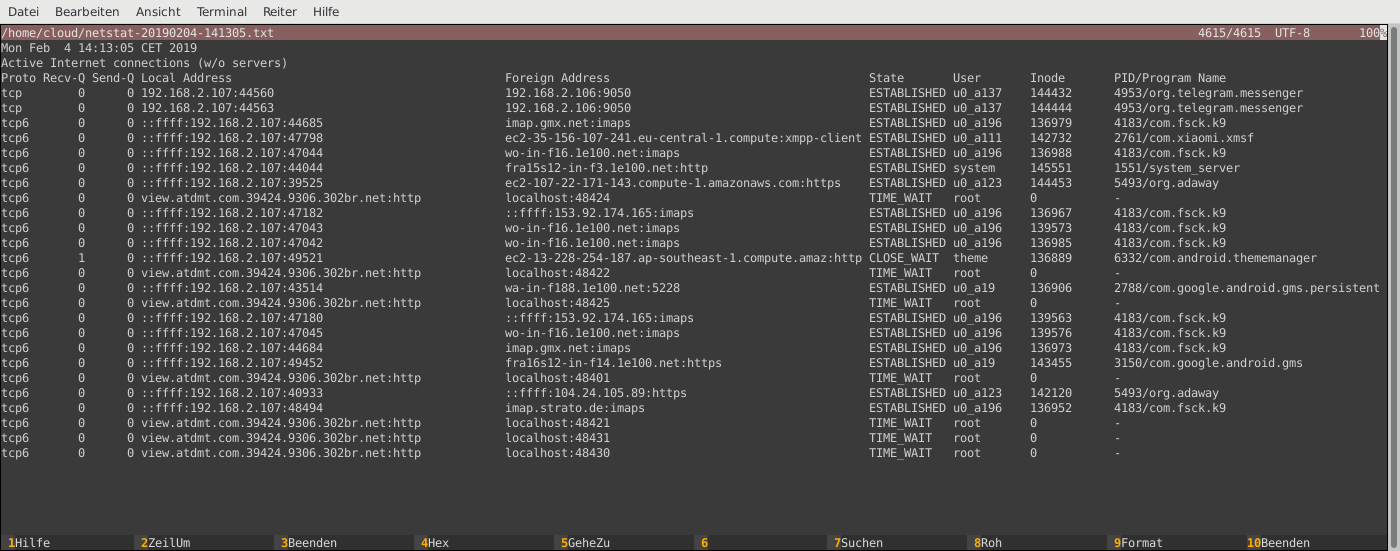Click the 10Beenden quit button
Viewport: 1400px width, 551px height.
point(1278,543)
